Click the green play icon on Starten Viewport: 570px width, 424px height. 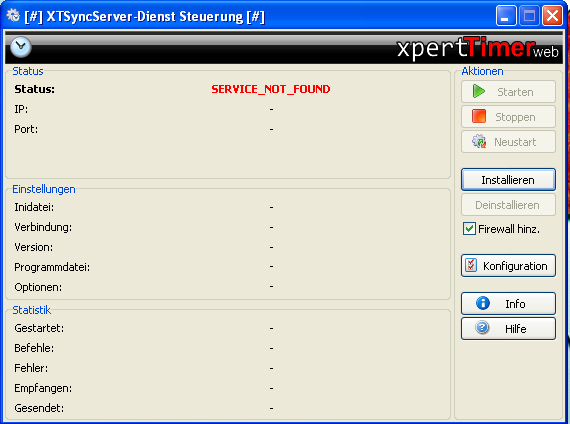click(479, 91)
